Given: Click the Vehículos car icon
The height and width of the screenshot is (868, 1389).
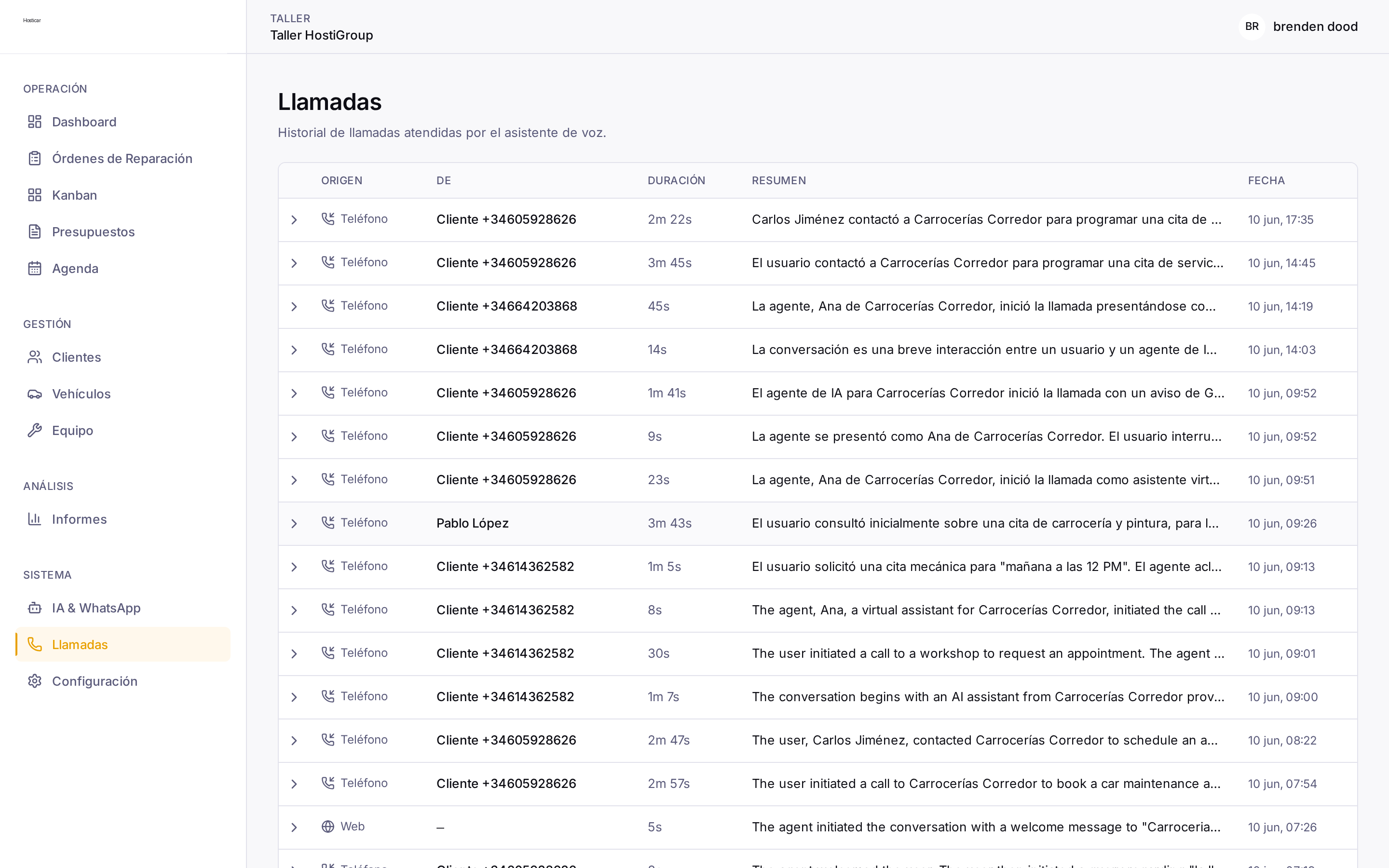Looking at the screenshot, I should (34, 394).
